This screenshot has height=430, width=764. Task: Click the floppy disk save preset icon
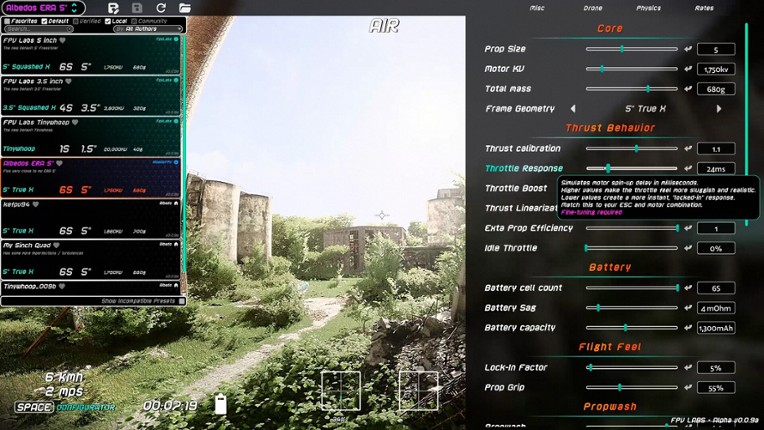tap(137, 8)
